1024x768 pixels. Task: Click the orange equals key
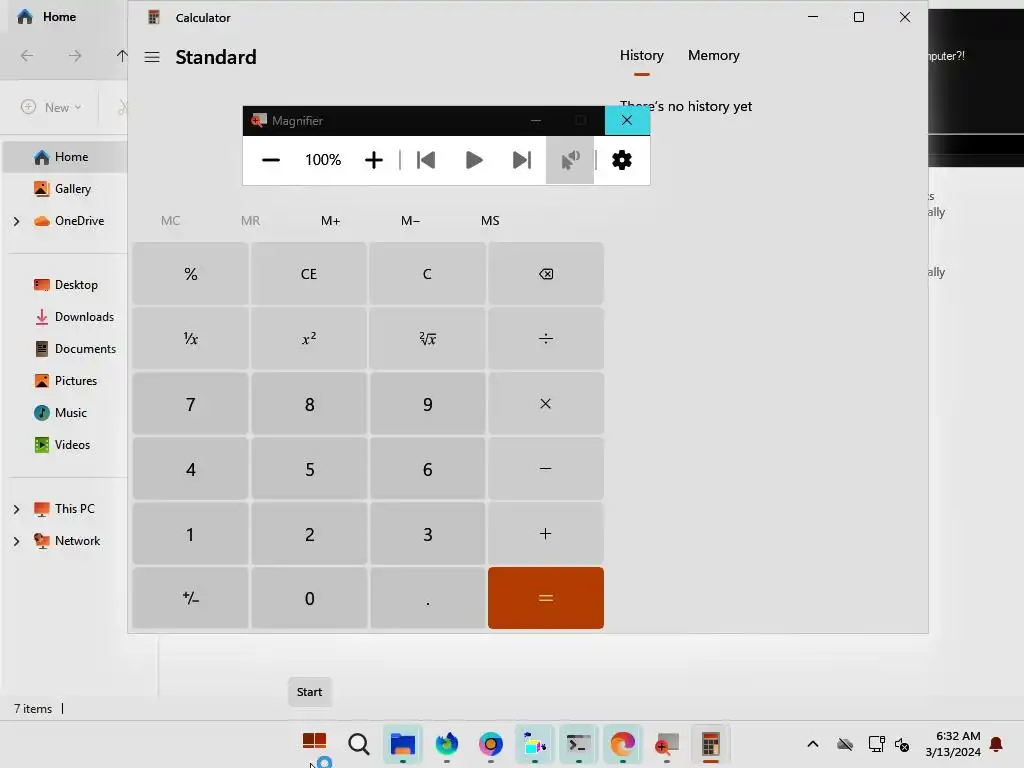click(546, 598)
